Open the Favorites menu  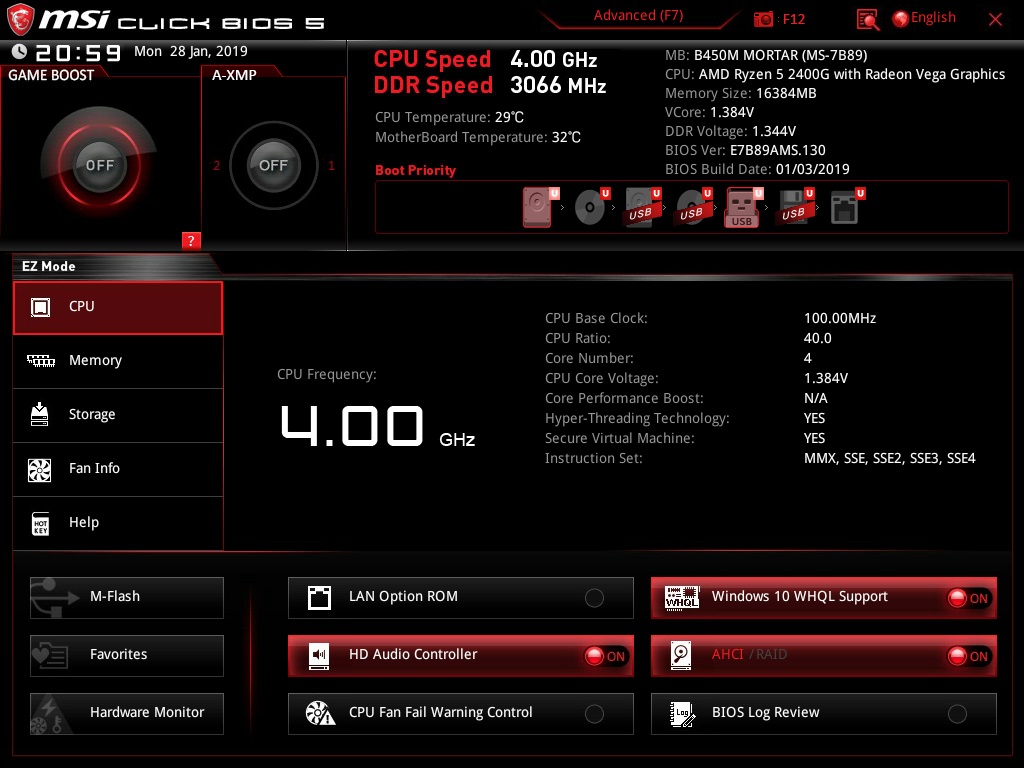point(127,656)
